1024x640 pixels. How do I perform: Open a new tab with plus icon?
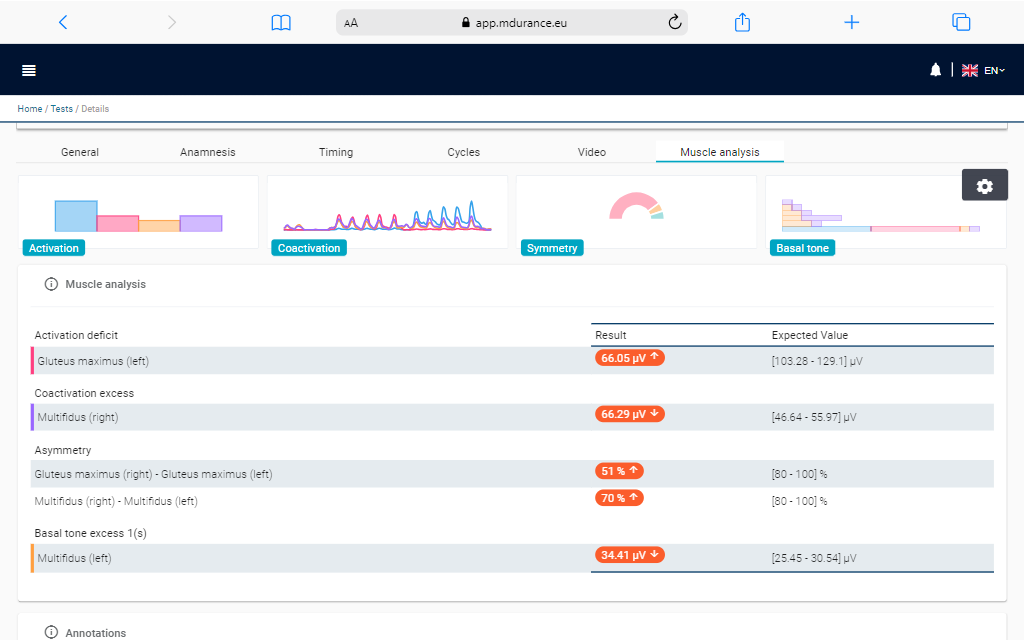[851, 22]
